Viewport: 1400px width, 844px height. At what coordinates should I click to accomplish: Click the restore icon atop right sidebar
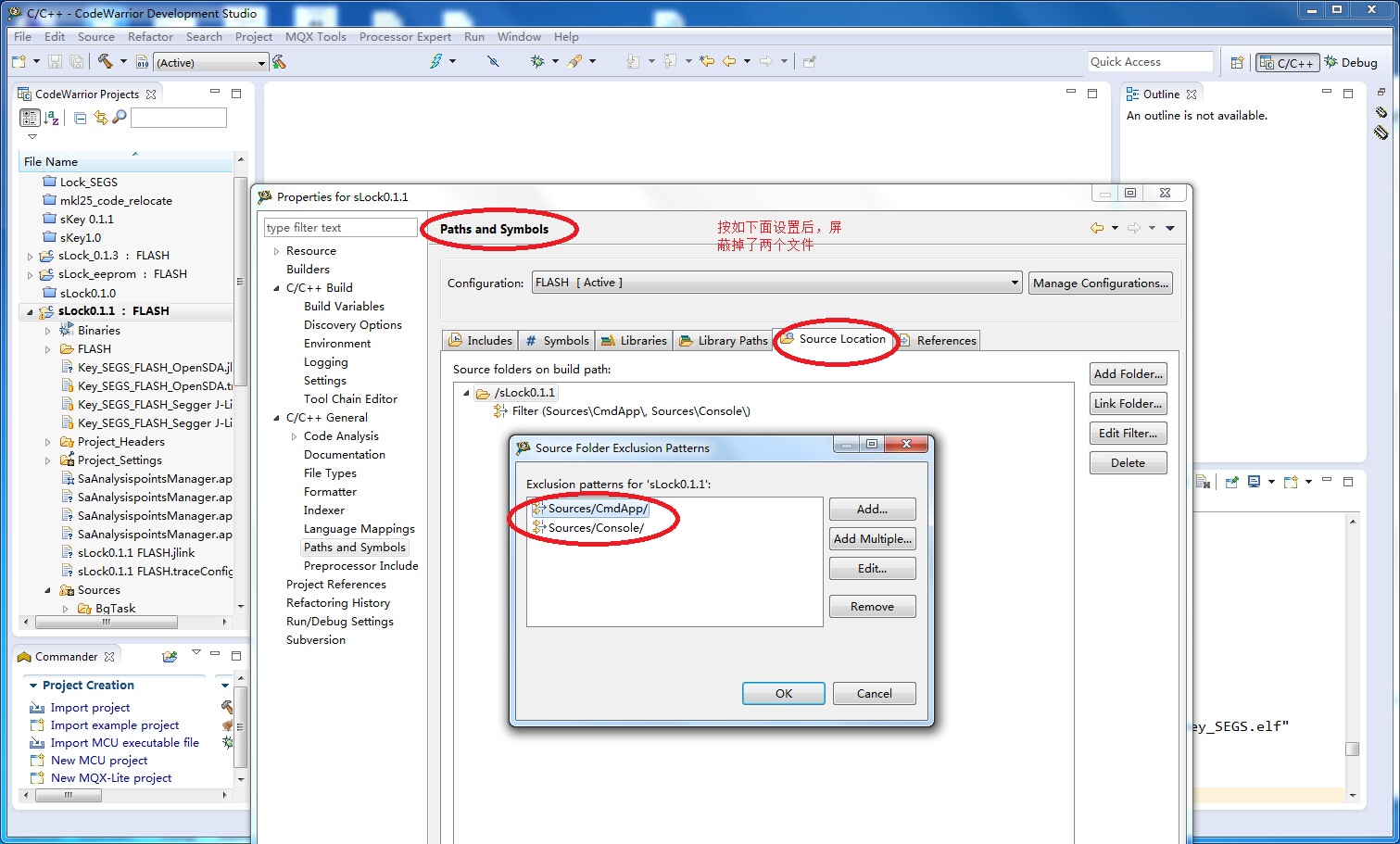[1381, 93]
